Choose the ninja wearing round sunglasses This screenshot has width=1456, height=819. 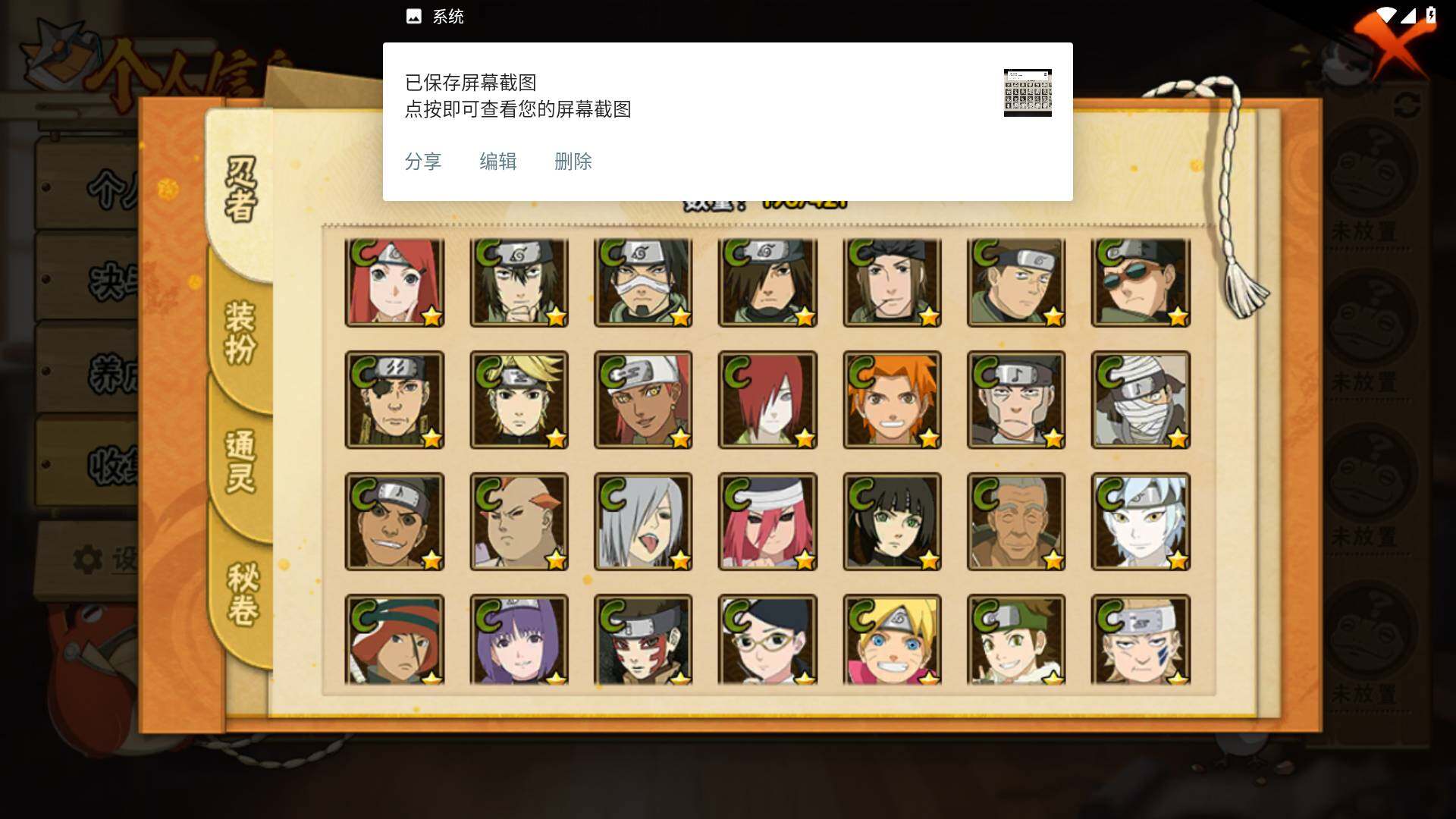pos(1141,283)
